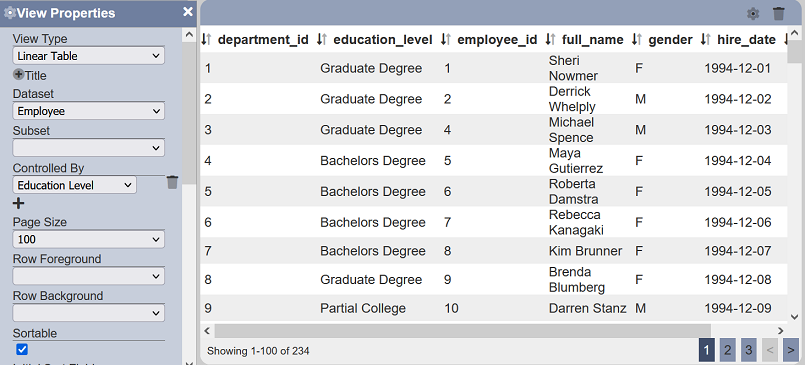Open the View Type dropdown
Image resolution: width=805 pixels, height=365 pixels.
tap(89, 56)
